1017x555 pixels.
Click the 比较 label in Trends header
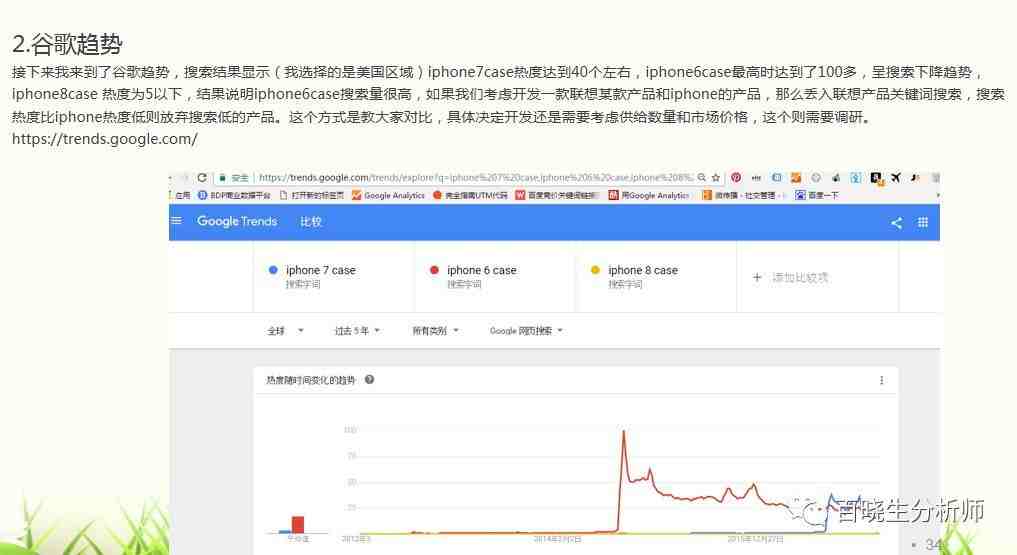point(311,221)
